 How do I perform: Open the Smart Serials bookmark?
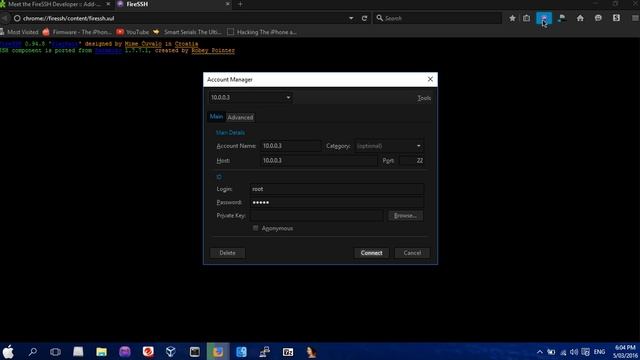tap(187, 32)
